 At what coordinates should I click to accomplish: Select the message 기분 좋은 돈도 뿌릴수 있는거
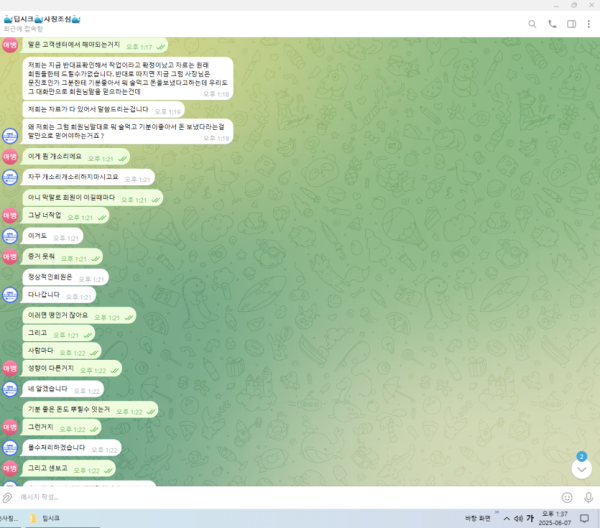[x=90, y=410]
